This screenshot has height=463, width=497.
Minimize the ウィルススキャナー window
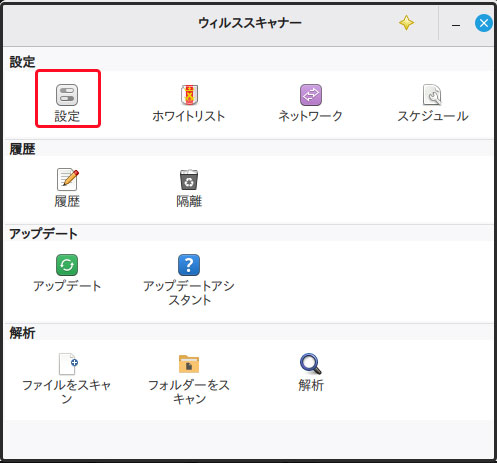456,25
